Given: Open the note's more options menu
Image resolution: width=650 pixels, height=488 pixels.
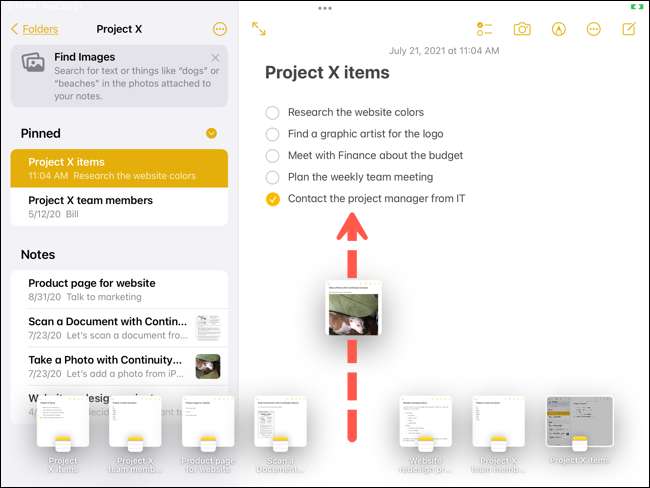Looking at the screenshot, I should tap(594, 29).
